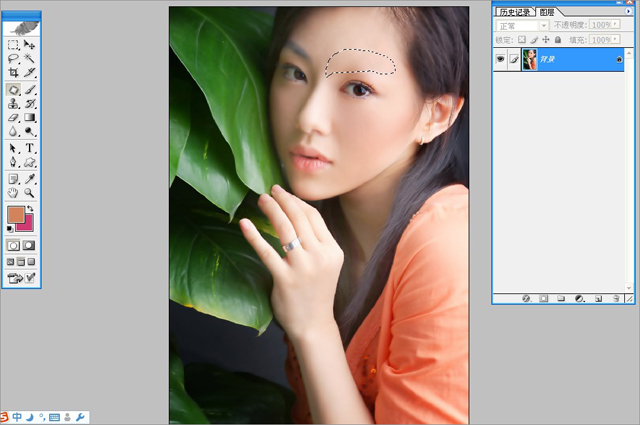
Task: Select the Slice tool
Action: click(29, 72)
